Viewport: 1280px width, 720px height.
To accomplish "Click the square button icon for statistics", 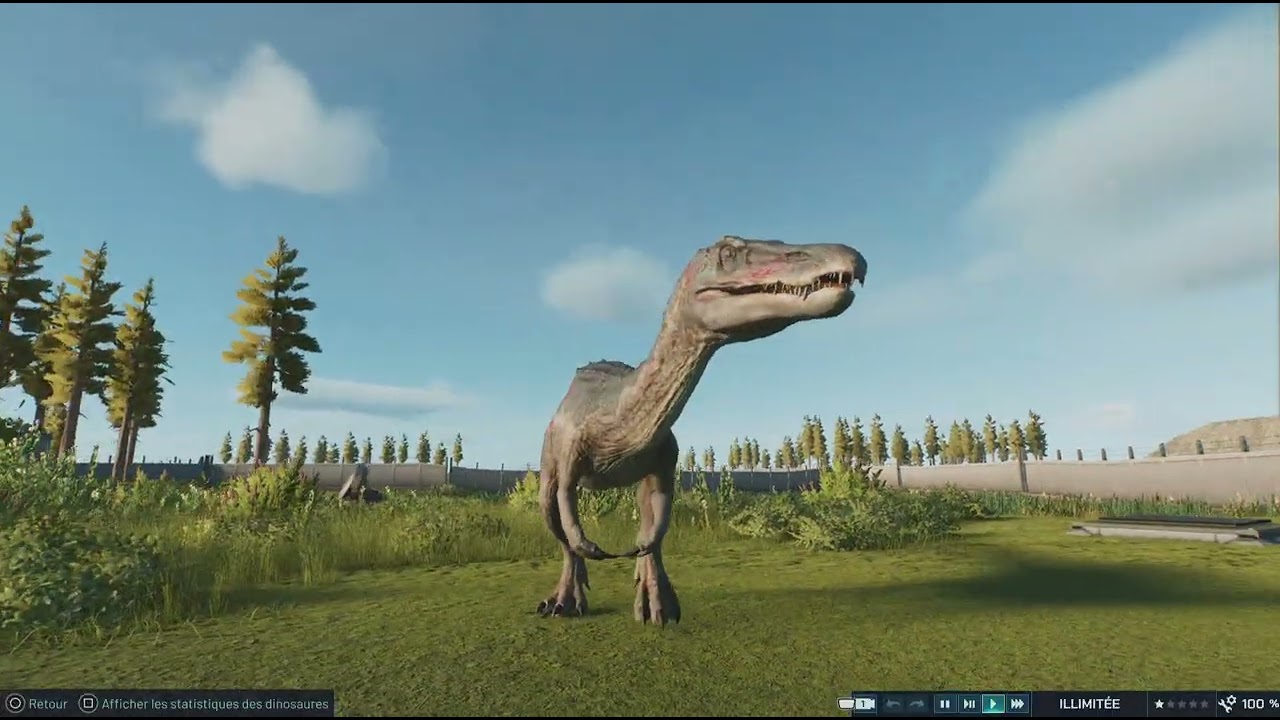I will pyautogui.click(x=88, y=704).
